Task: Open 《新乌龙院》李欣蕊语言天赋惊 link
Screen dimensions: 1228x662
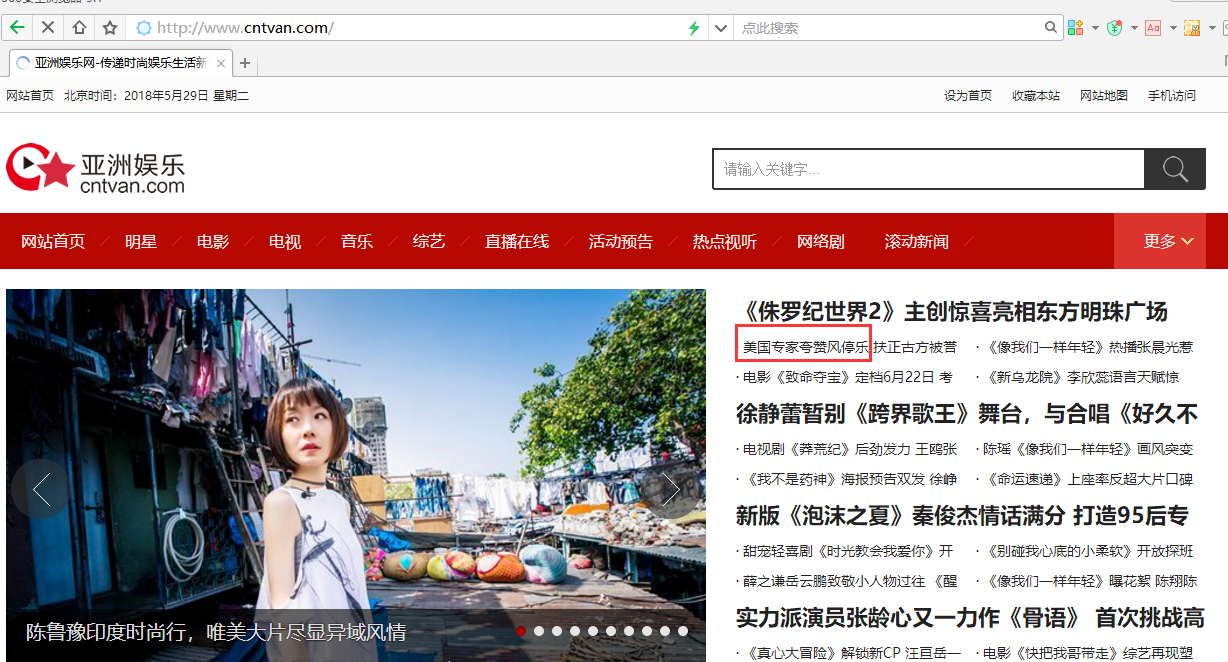Action: (x=1082, y=377)
